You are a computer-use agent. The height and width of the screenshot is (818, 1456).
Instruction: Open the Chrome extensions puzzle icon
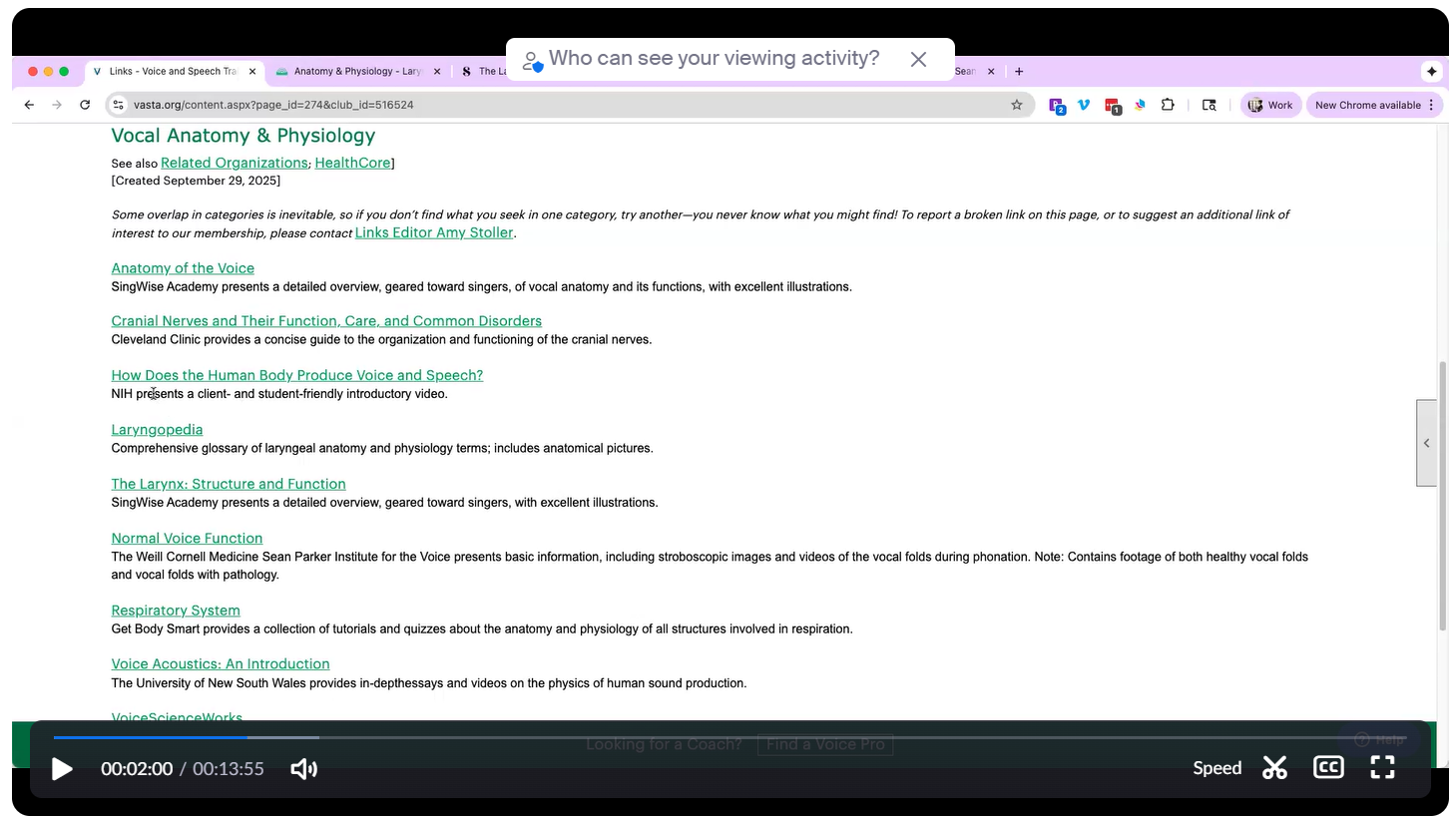[x=1168, y=105]
